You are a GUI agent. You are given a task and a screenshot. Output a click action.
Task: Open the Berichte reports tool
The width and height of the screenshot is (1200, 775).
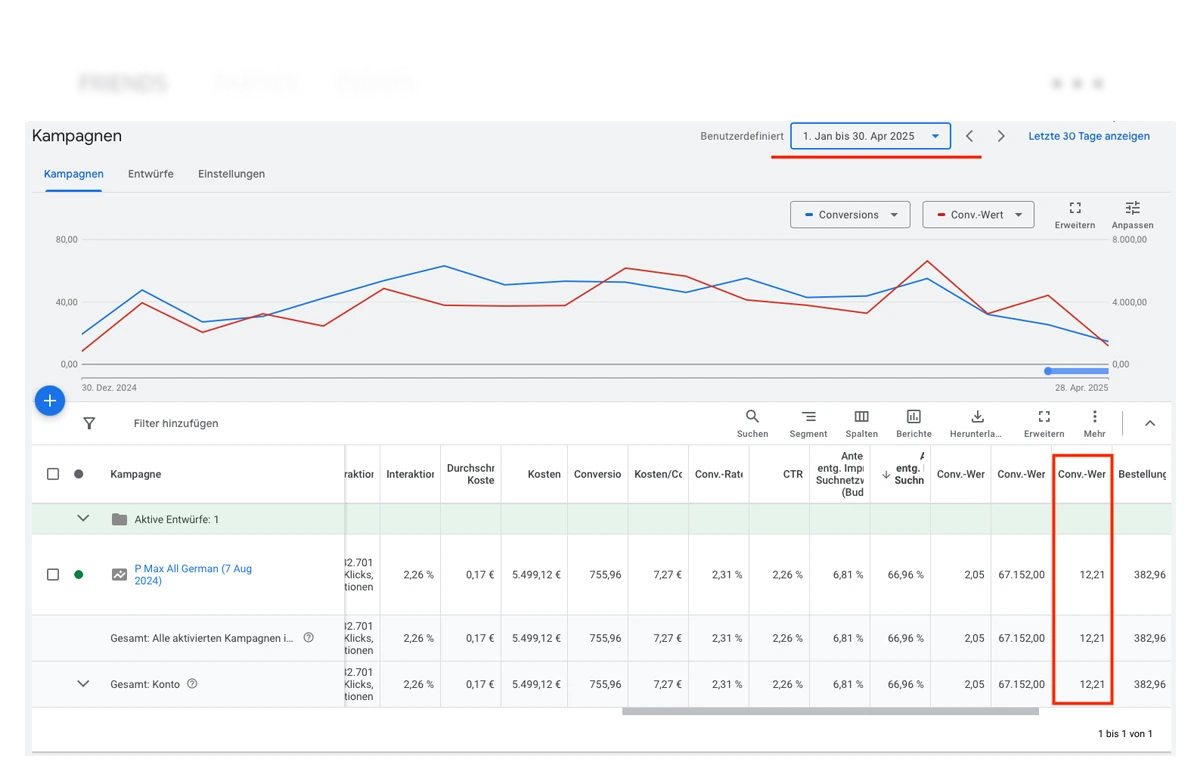pos(914,424)
